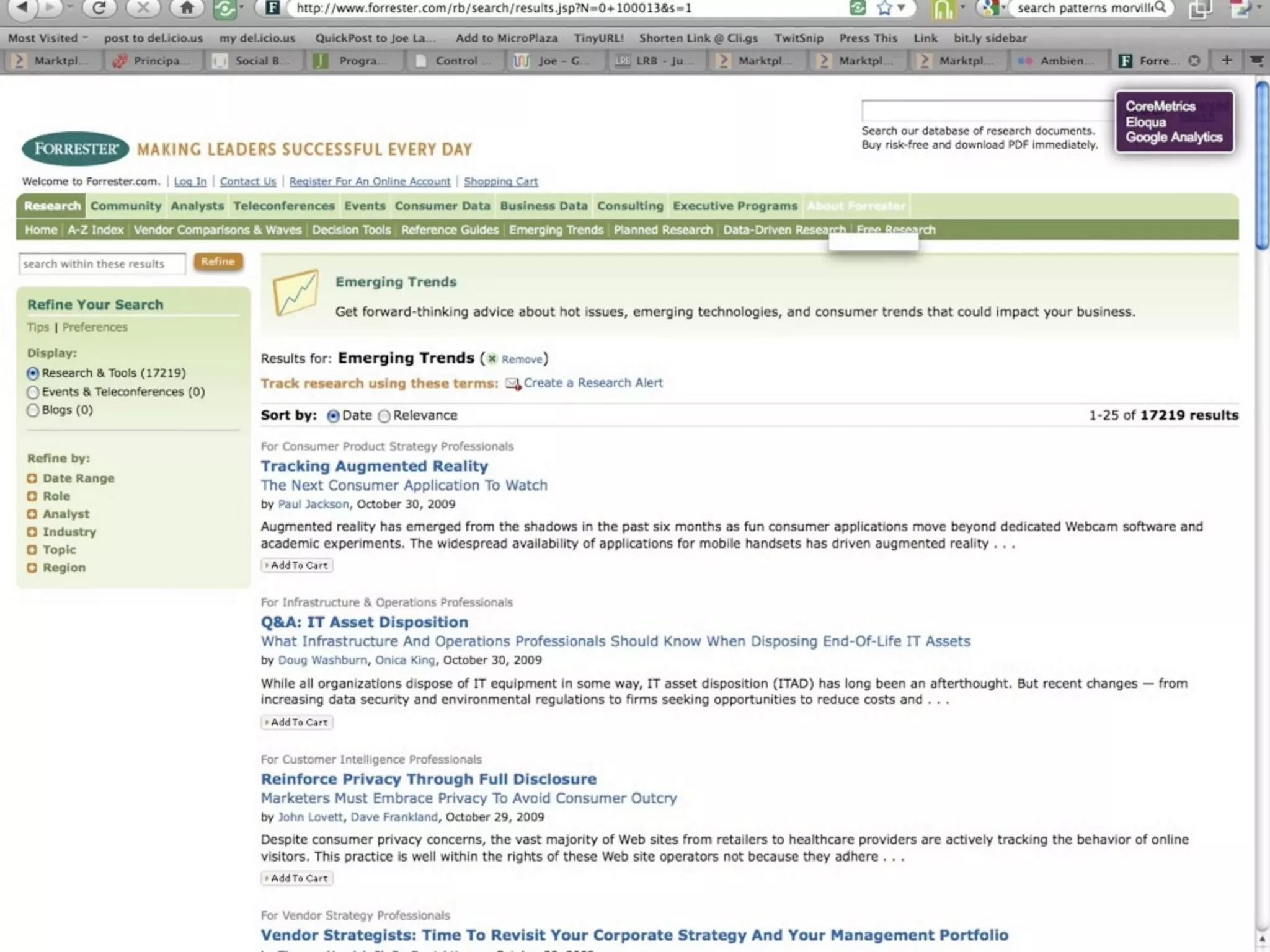The width and height of the screenshot is (1270, 952).
Task: Sort results by Relevance
Action: [384, 416]
